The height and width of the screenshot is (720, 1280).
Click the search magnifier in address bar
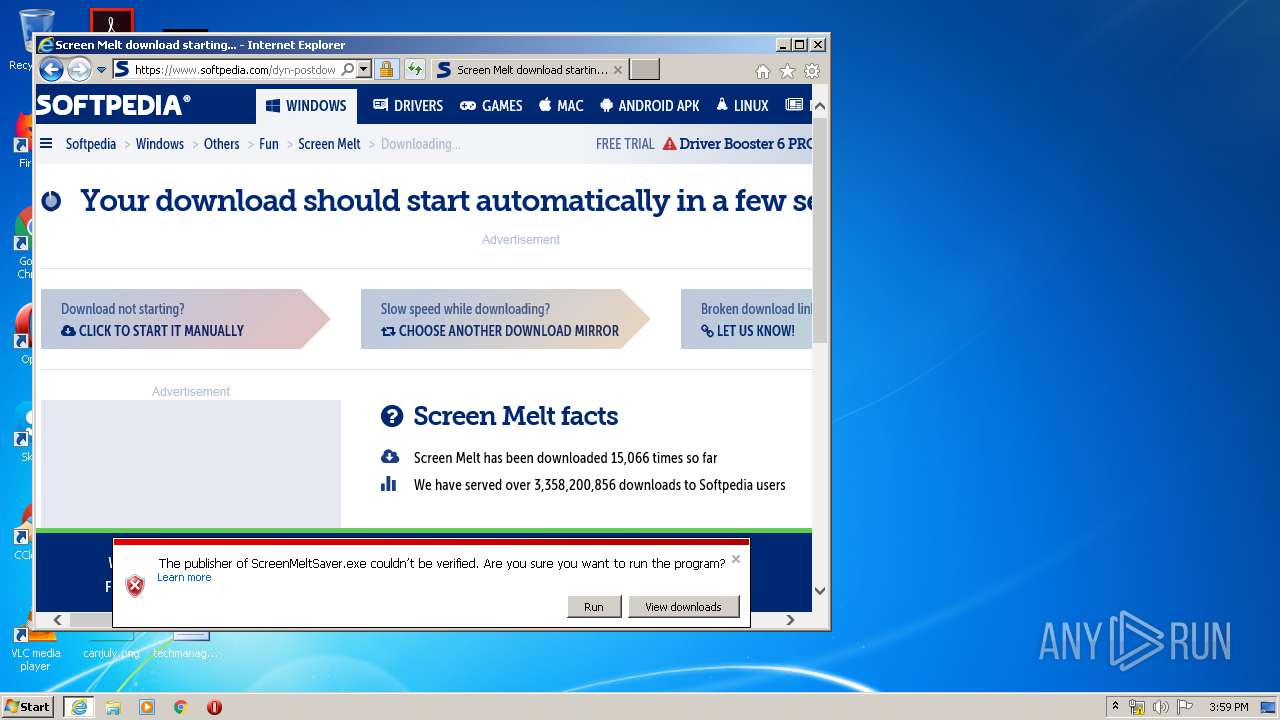(x=347, y=70)
